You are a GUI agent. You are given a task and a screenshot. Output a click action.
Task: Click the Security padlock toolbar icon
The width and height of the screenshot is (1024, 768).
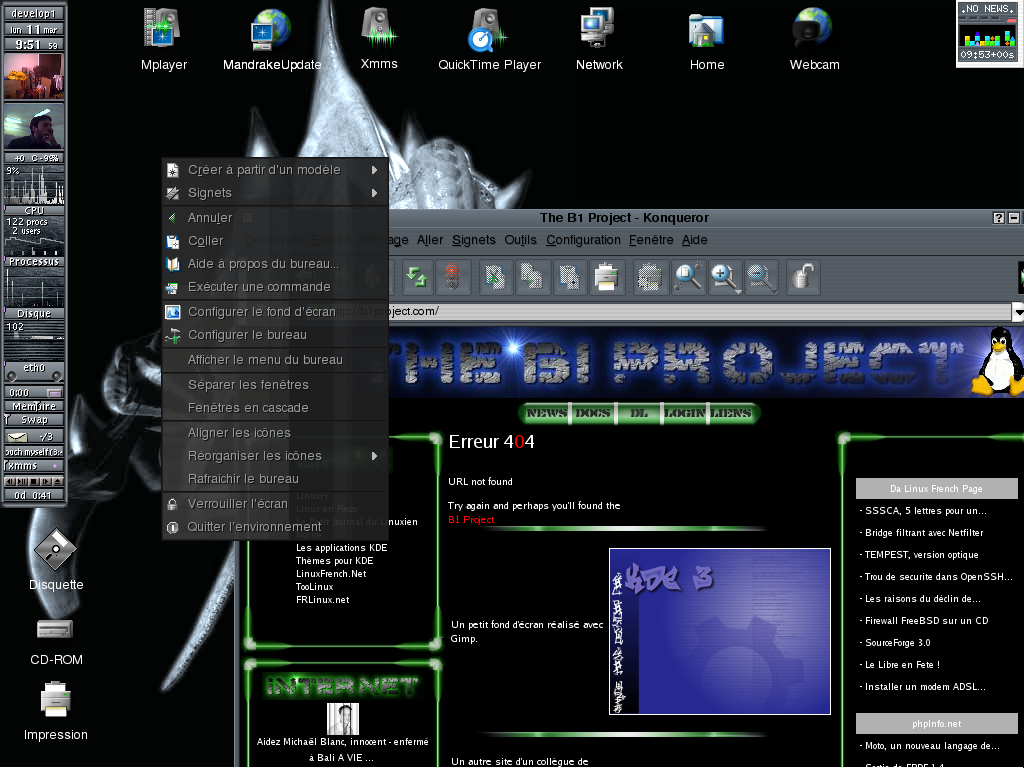[803, 277]
